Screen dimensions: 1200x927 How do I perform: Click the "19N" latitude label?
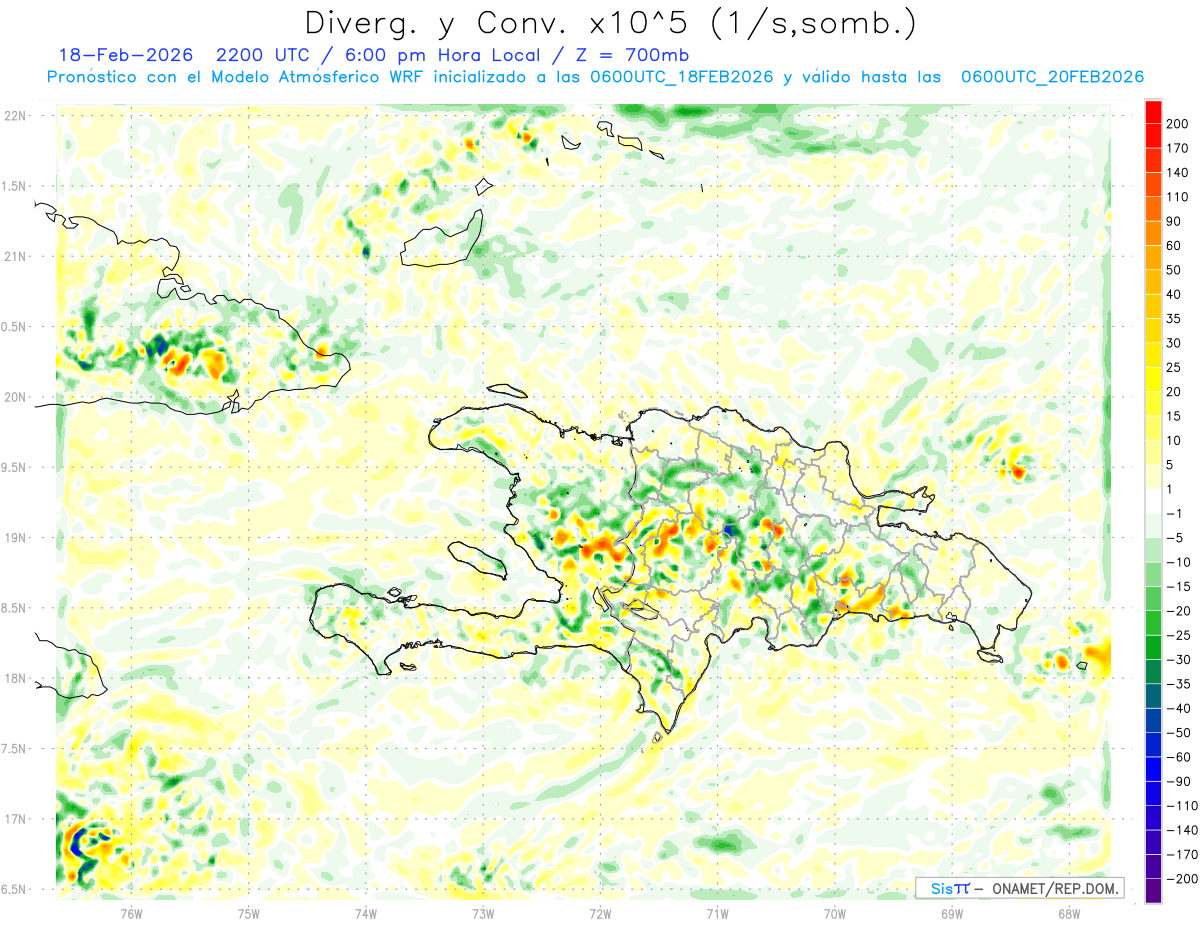point(16,537)
